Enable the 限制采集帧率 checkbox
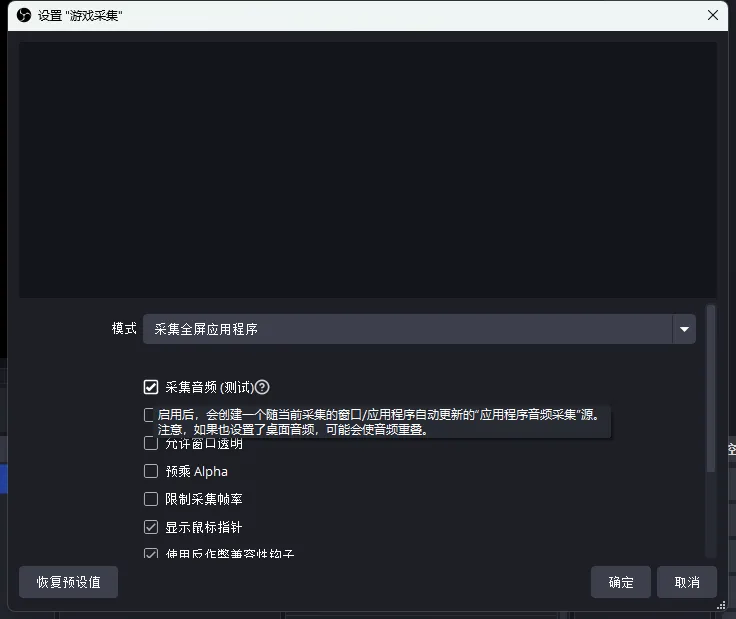This screenshot has height=619, width=736. pyautogui.click(x=151, y=499)
